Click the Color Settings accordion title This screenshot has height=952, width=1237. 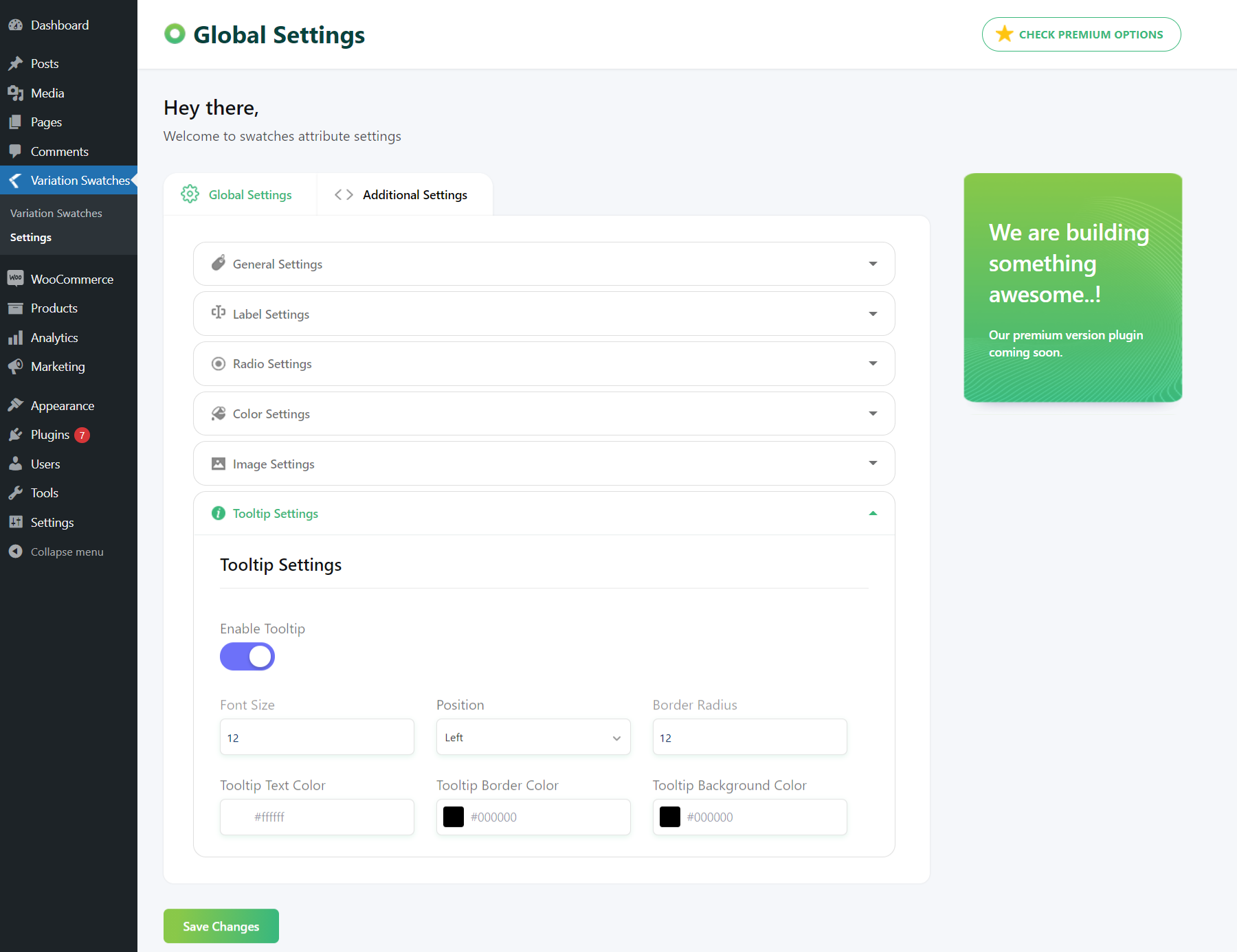[x=271, y=414]
